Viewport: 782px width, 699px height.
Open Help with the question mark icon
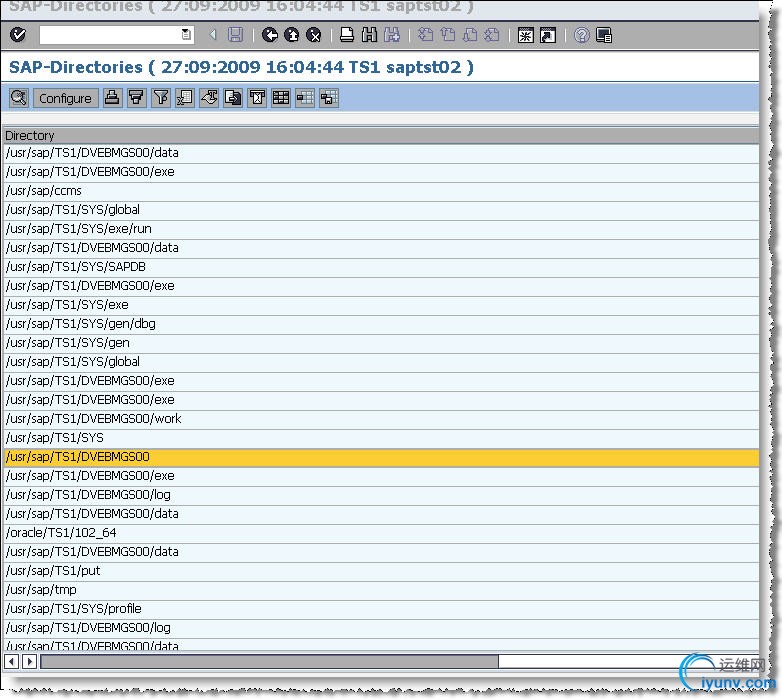pyautogui.click(x=582, y=35)
